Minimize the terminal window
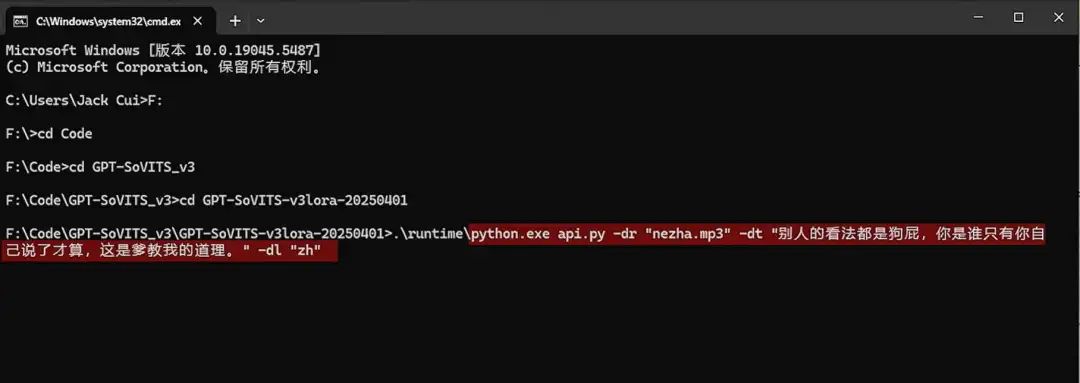The width and height of the screenshot is (1080, 383). (x=978, y=17)
